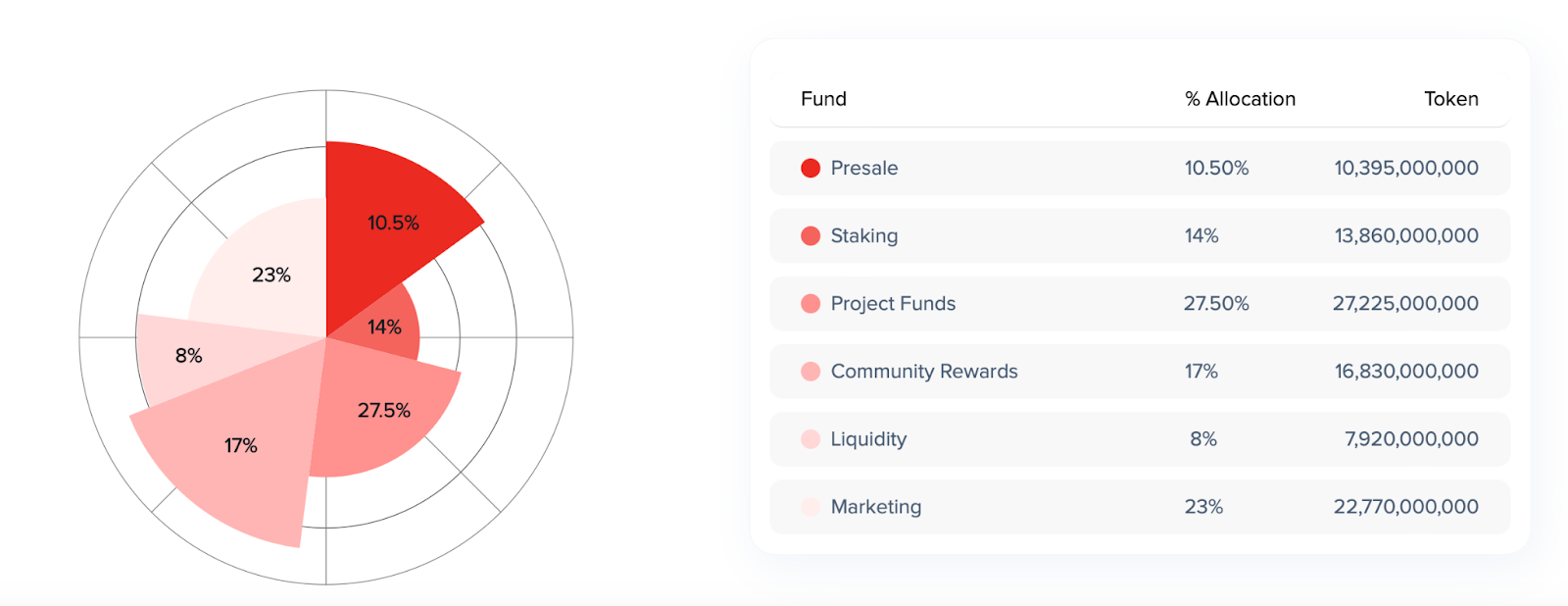Click the Marketing legend dot
The image size is (1568, 606).
pos(810,506)
